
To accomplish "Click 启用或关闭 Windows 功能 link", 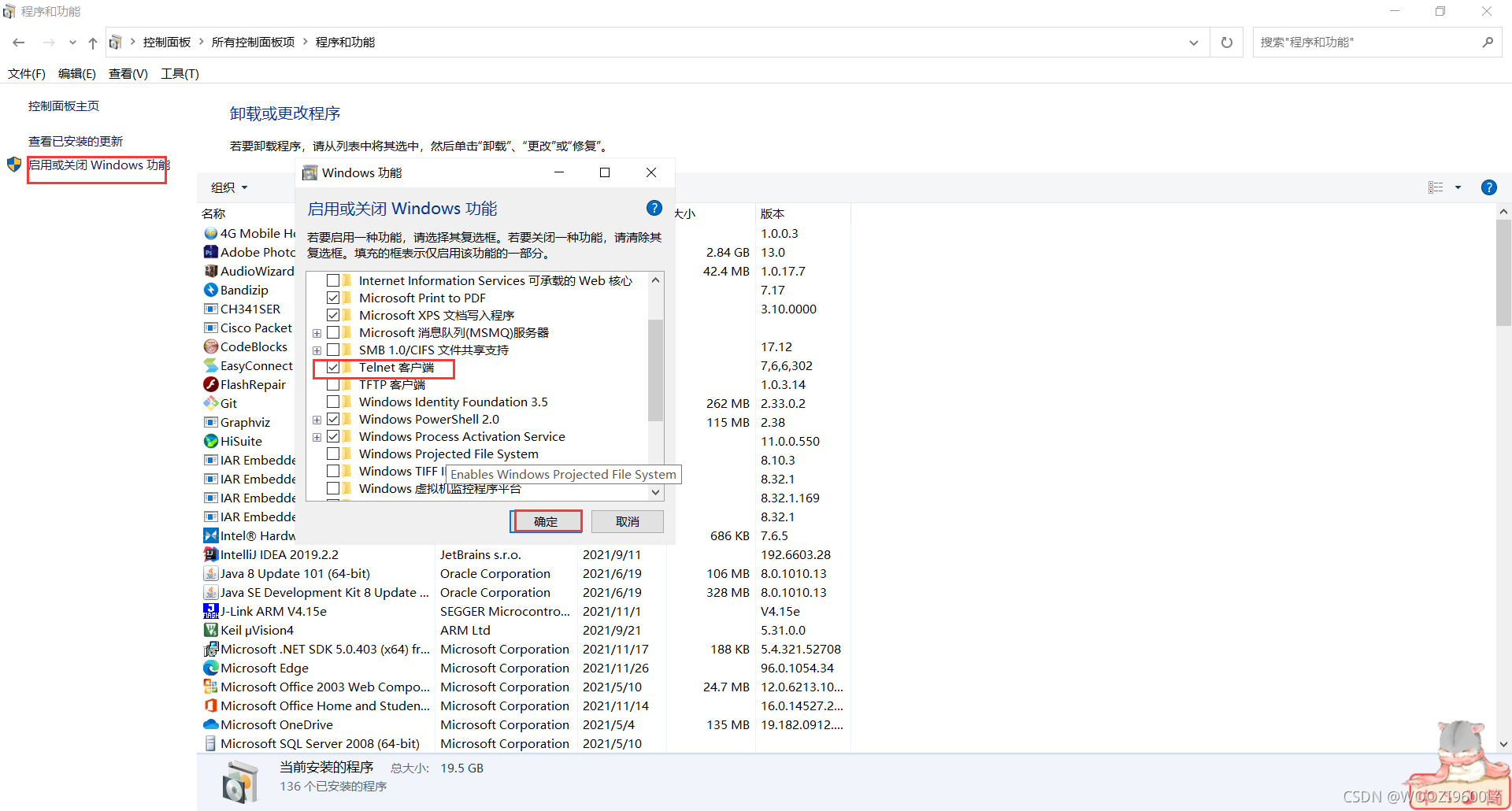I will coord(99,165).
